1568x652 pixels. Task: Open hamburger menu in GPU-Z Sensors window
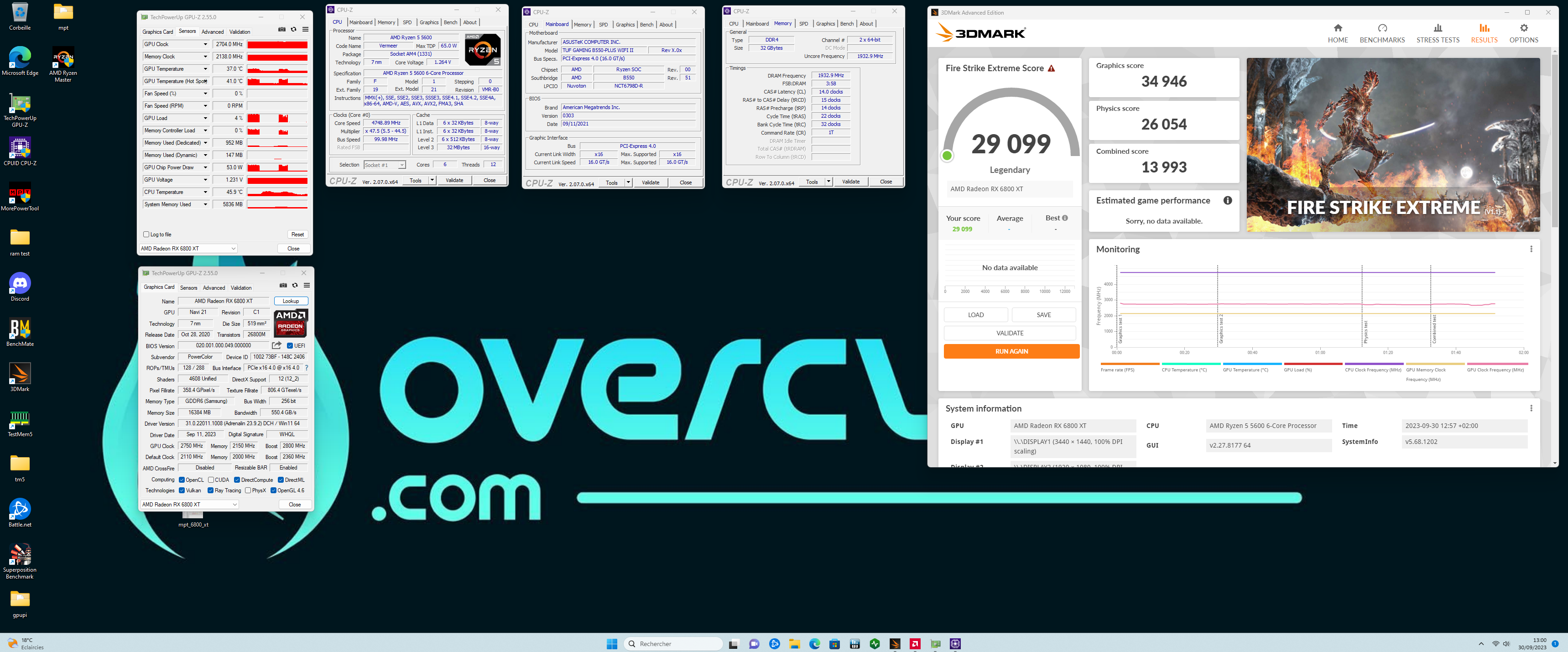pos(305,30)
